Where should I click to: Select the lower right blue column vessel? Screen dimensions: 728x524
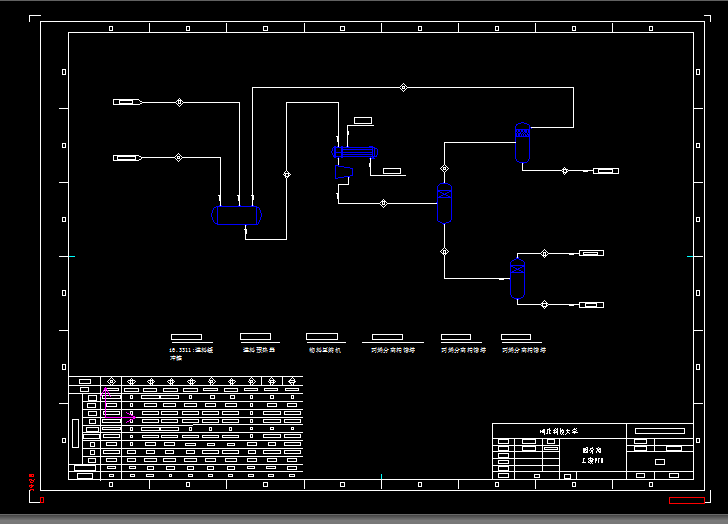517,278
